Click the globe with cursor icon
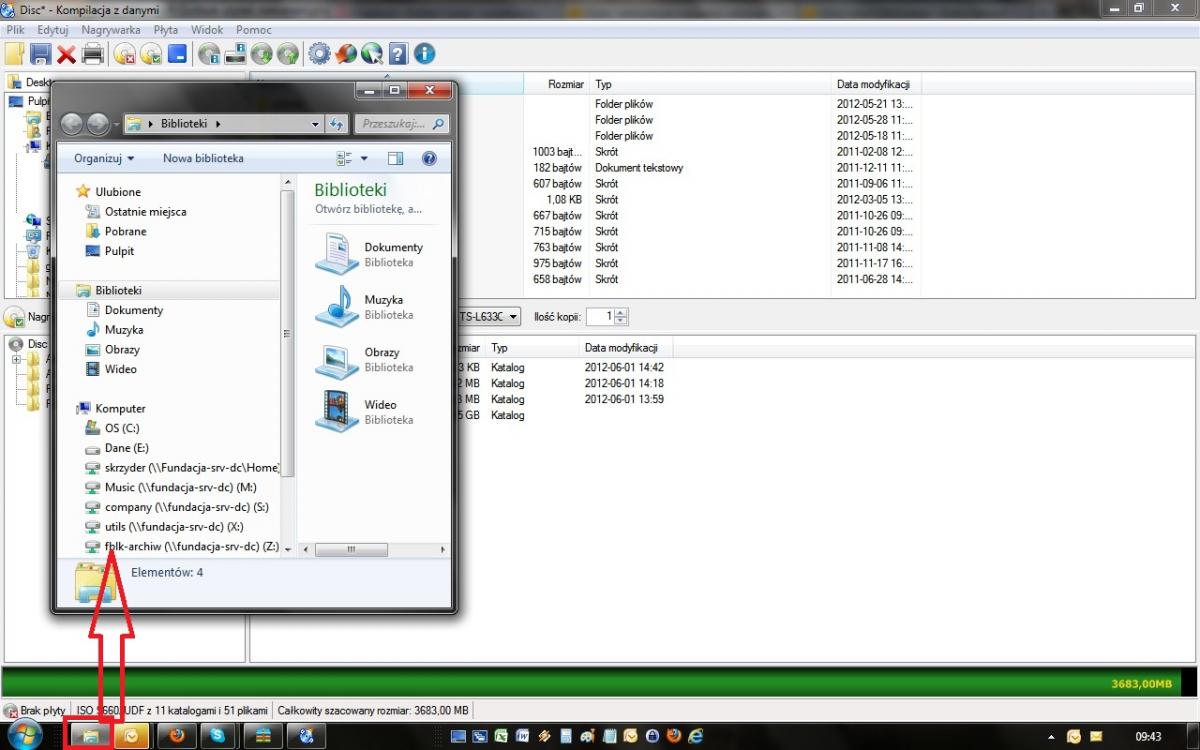This screenshot has height=750, width=1200. (x=372, y=54)
